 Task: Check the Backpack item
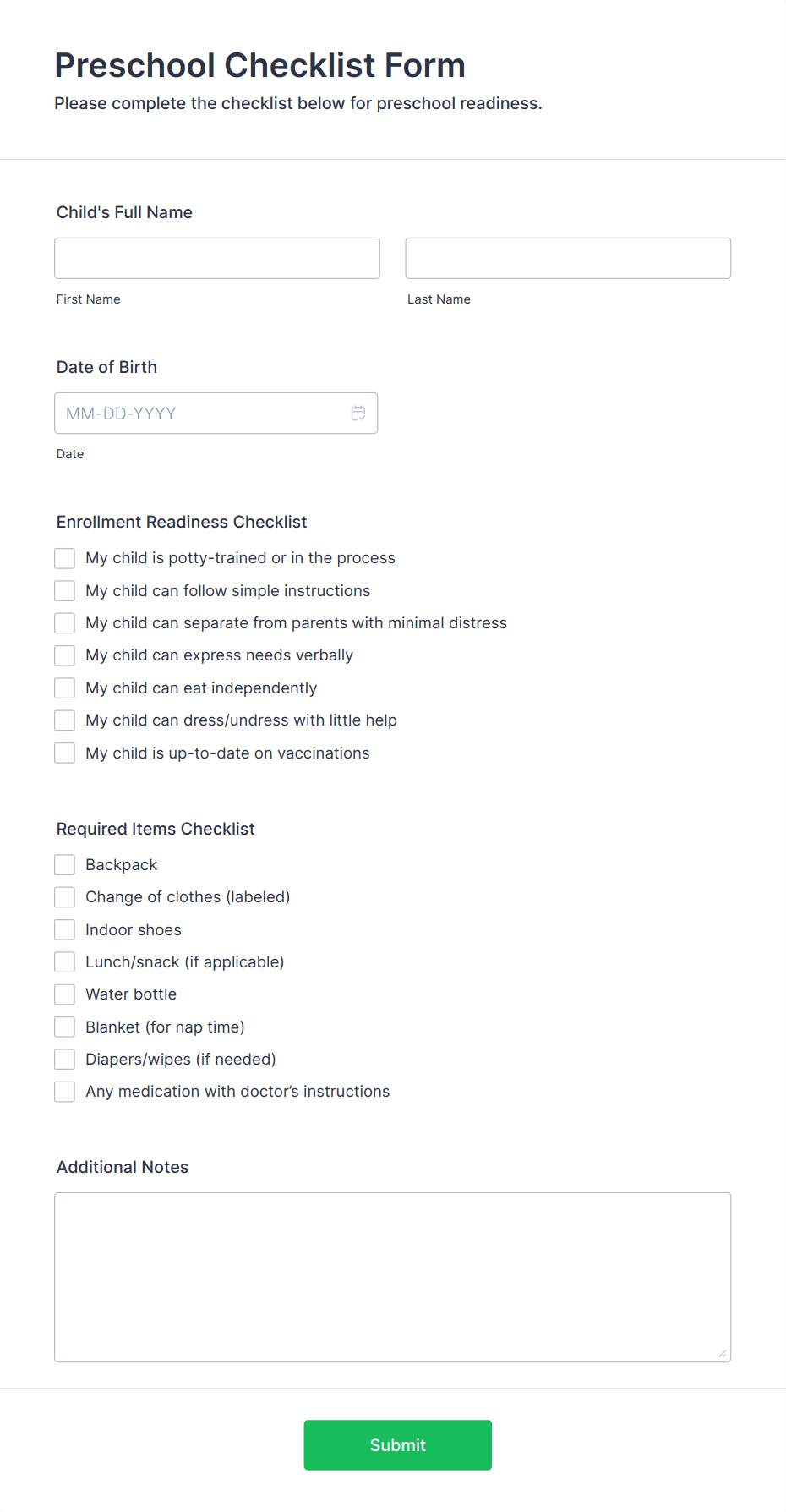(65, 864)
